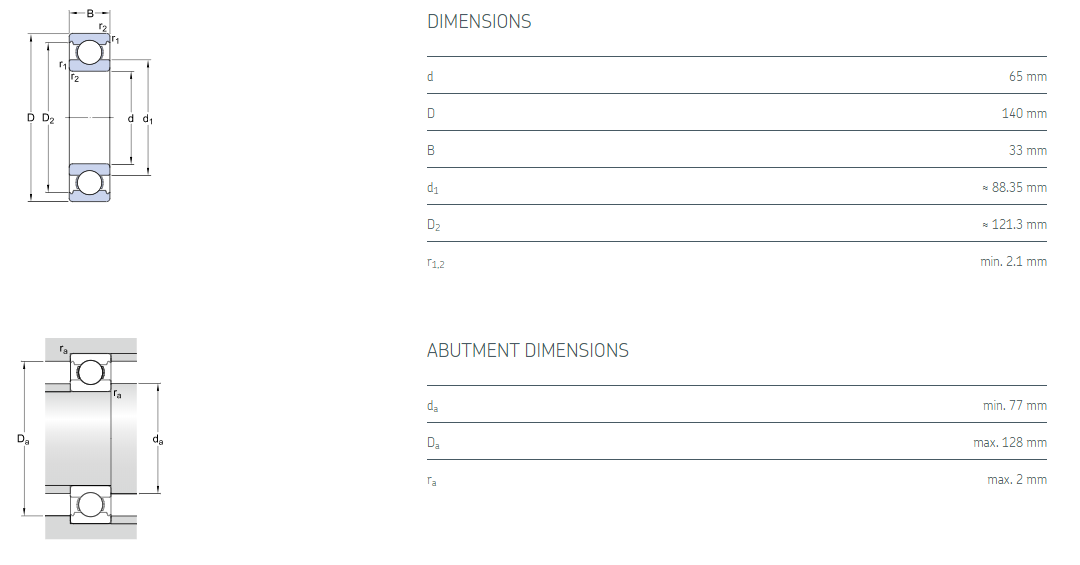Click the ≈ 88.35 mm value

[1014, 187]
